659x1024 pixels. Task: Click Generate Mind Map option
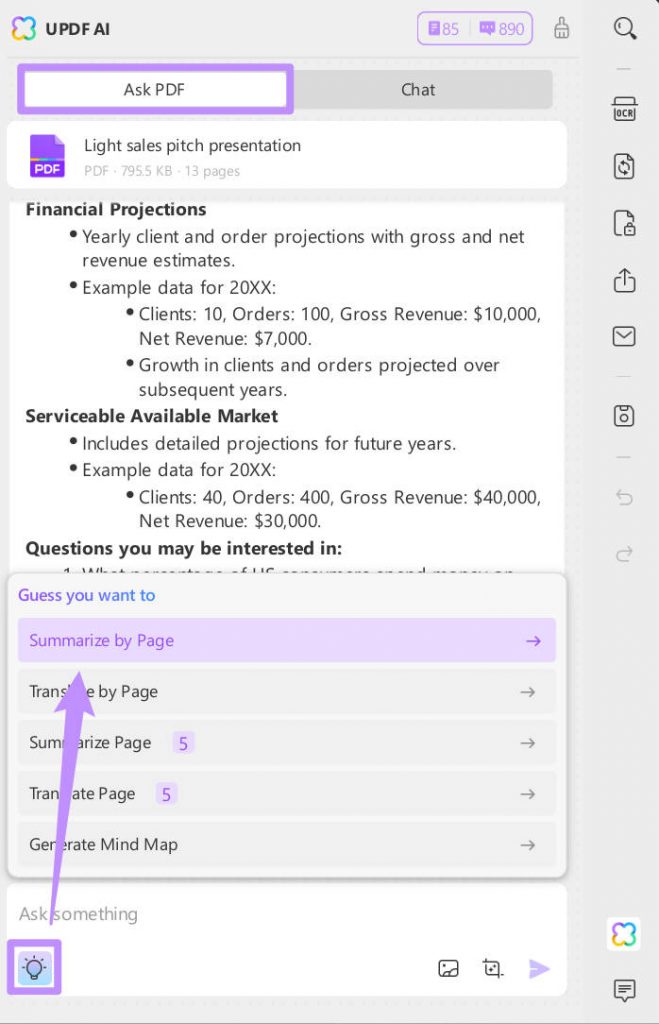coord(286,845)
